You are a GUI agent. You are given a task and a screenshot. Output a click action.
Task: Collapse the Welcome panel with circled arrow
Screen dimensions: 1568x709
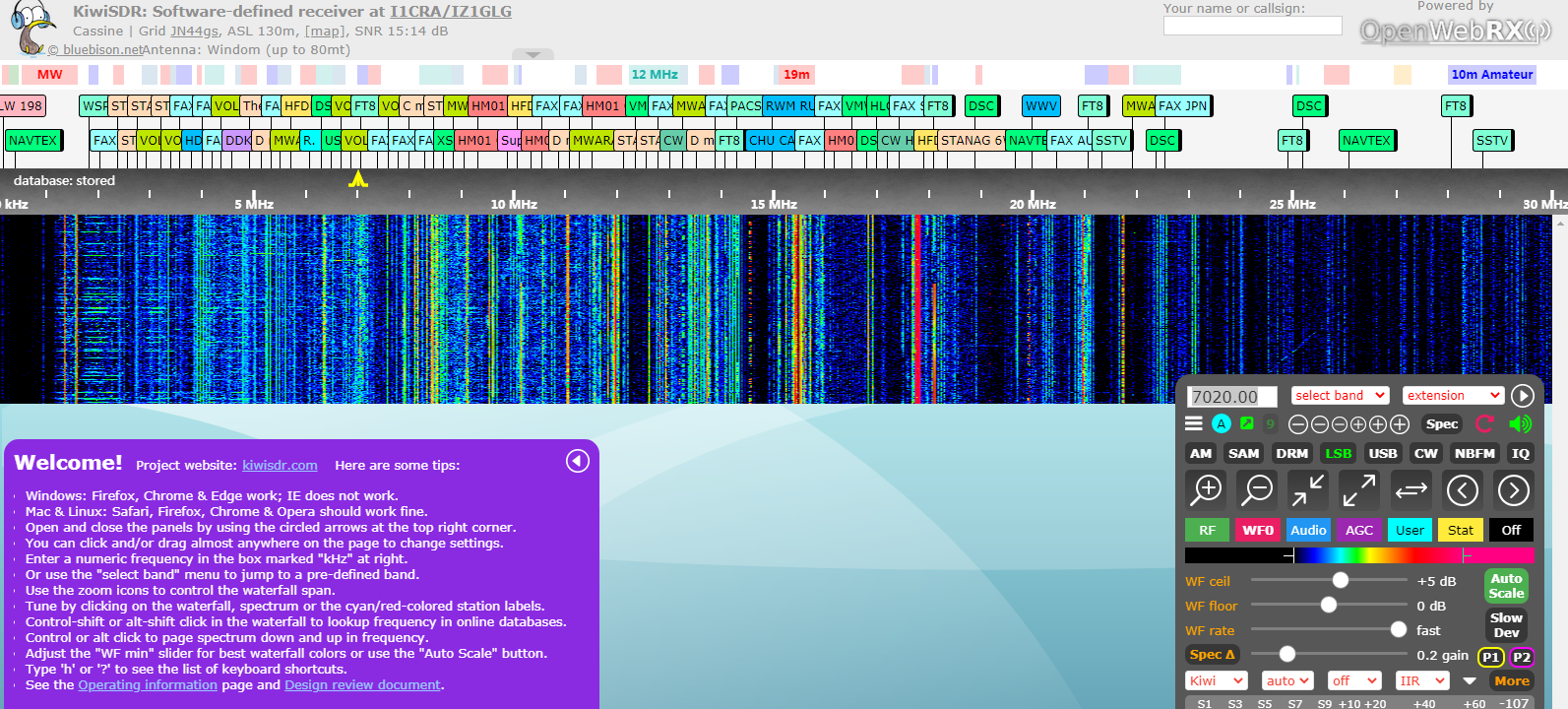[578, 461]
